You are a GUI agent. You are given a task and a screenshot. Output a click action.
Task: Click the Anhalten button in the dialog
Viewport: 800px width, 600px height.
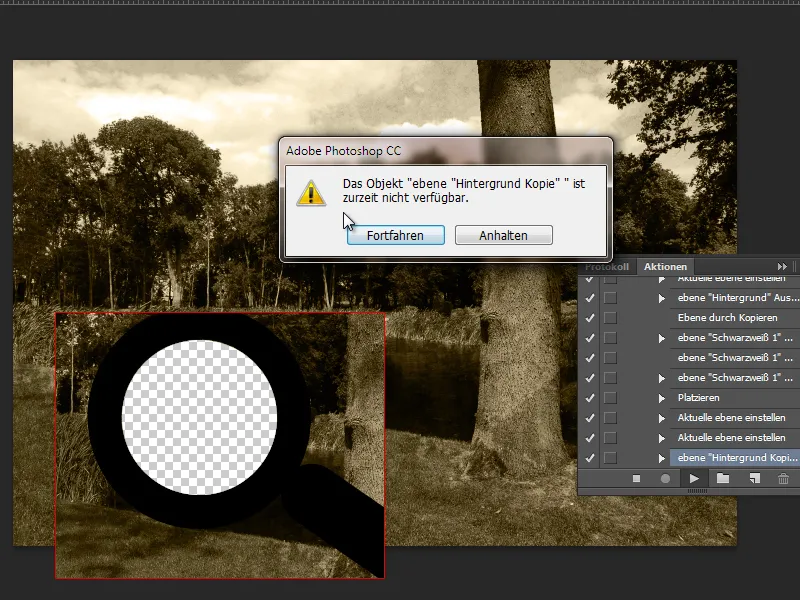504,235
